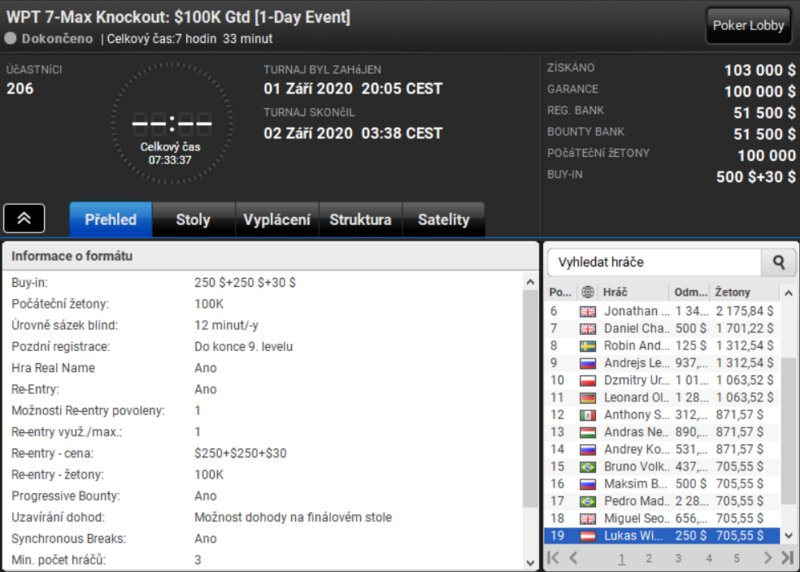Open the Satelity tab
The width and height of the screenshot is (800, 572).
(x=443, y=219)
